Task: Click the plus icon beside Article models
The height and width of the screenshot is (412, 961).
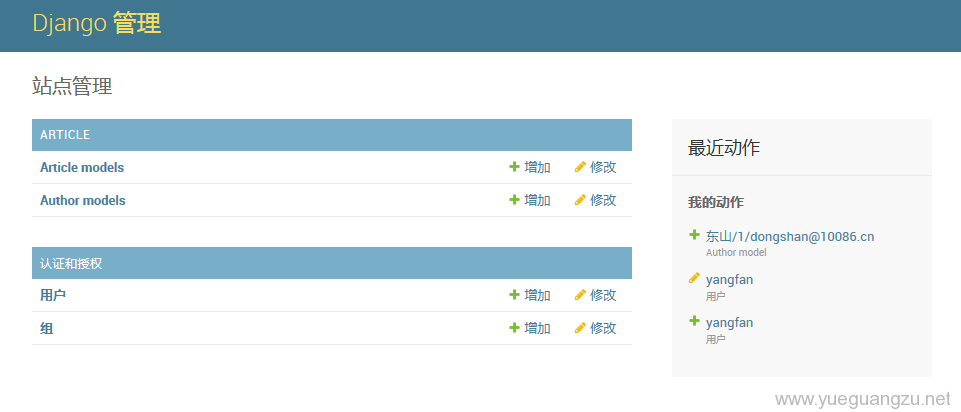Action: 514,167
